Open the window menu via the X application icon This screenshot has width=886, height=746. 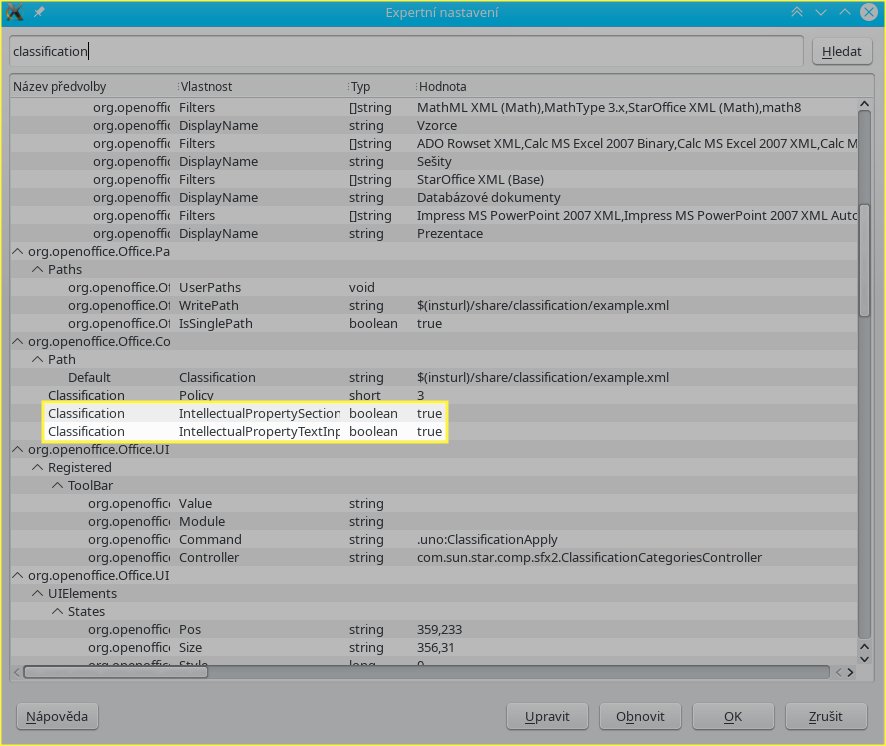coord(14,12)
